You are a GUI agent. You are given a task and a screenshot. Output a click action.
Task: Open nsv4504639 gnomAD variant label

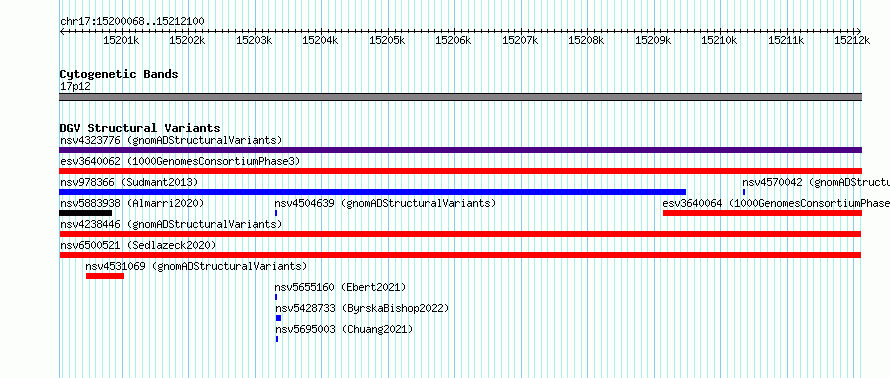pyautogui.click(x=385, y=203)
